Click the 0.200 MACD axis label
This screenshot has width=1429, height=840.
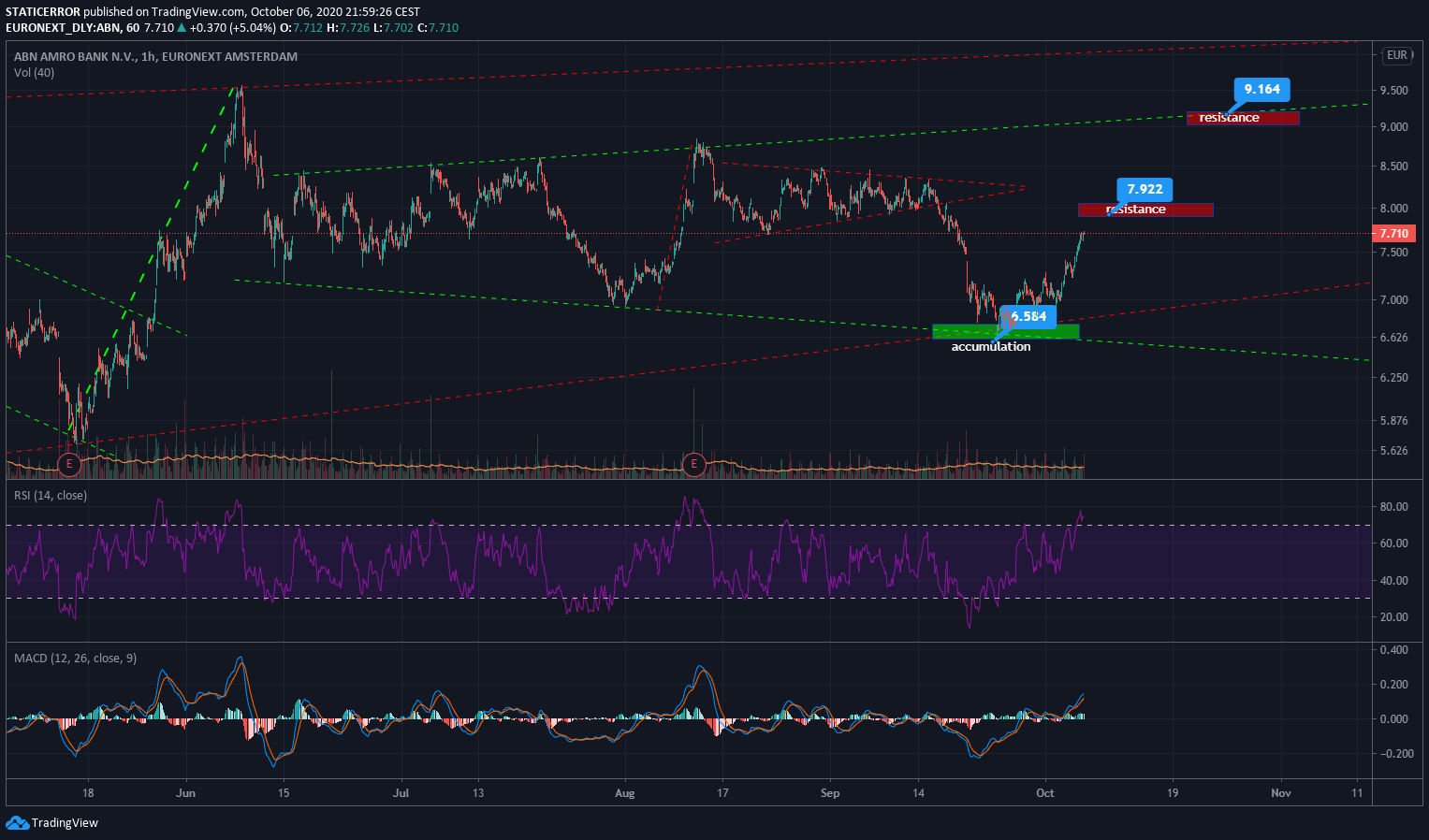[x=1393, y=685]
